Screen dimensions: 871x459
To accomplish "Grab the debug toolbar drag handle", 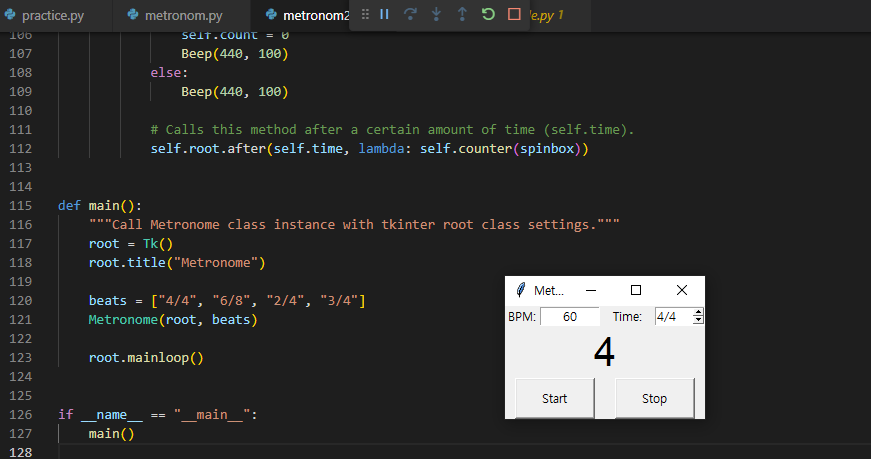I will 364,15.
